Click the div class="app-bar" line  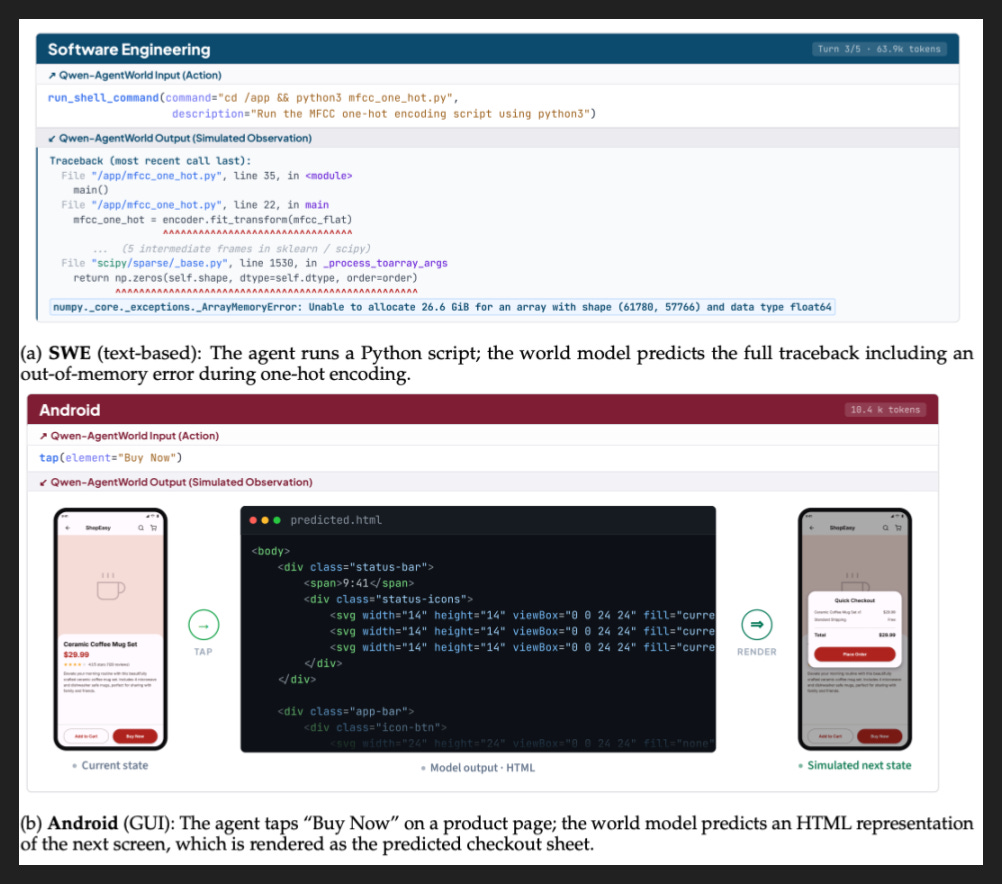[346, 711]
